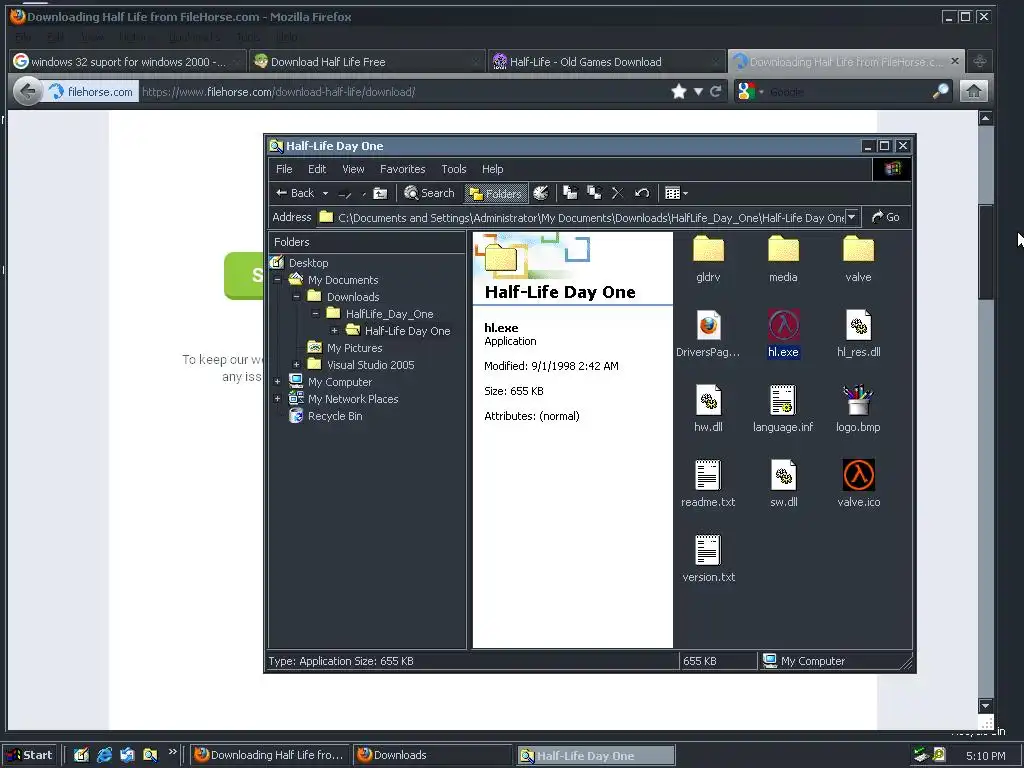This screenshot has height=768, width=1024.
Task: Switch to Downloading Half Life taskbar button
Action: click(270, 755)
